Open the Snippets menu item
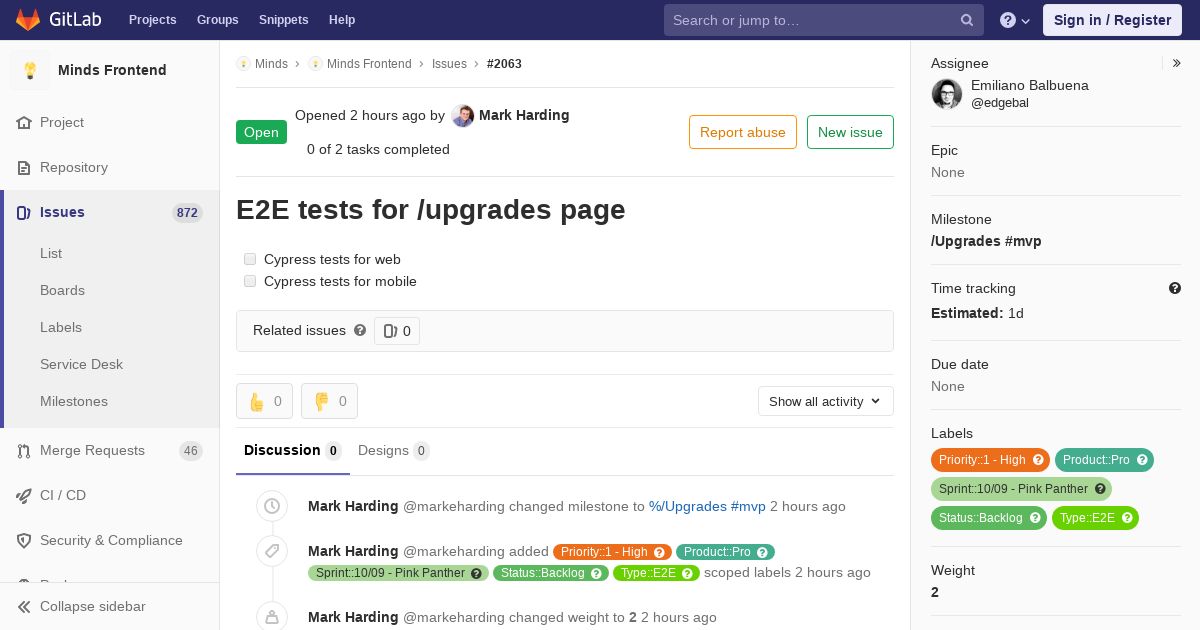1200x630 pixels. 283,20
